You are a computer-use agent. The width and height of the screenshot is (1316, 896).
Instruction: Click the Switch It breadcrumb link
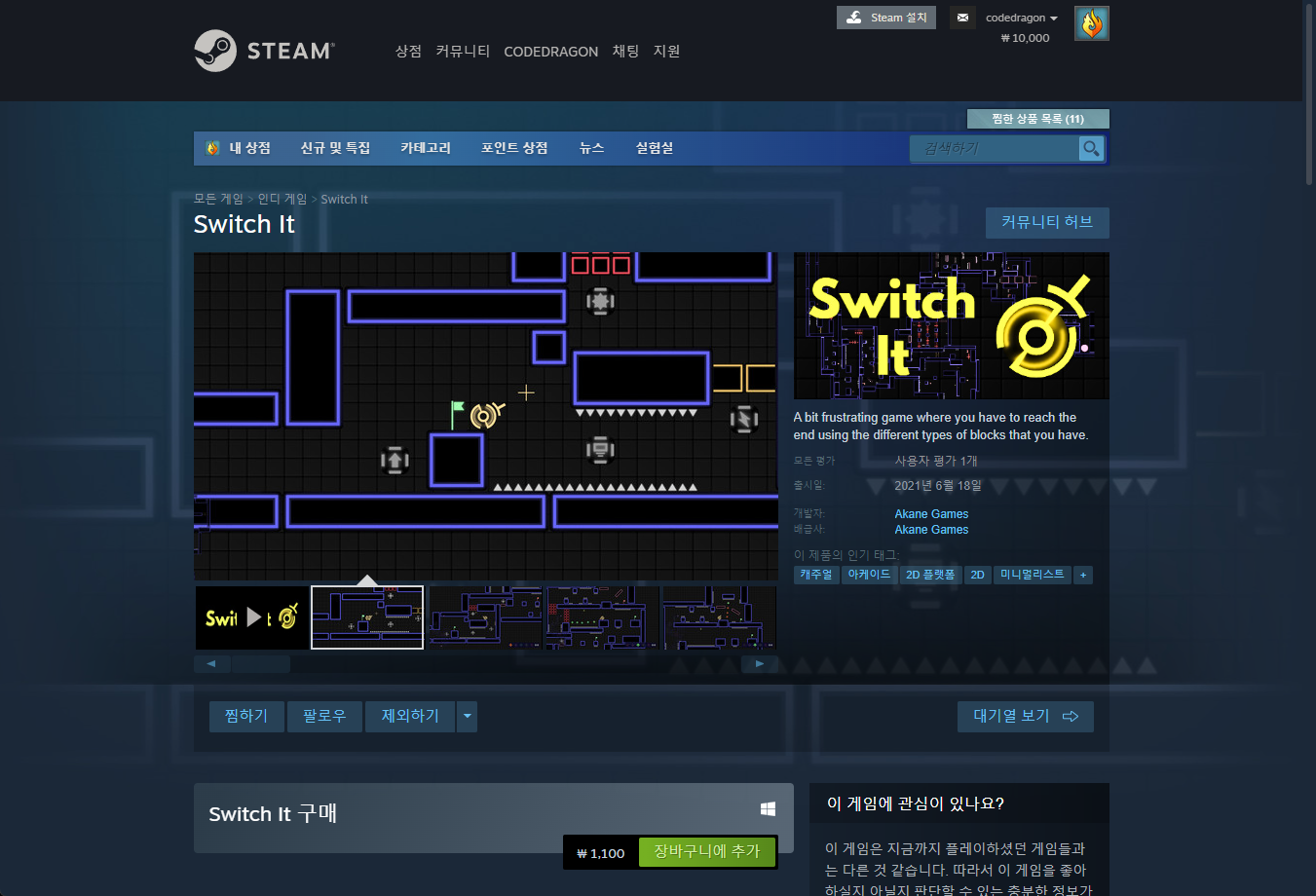tap(344, 199)
